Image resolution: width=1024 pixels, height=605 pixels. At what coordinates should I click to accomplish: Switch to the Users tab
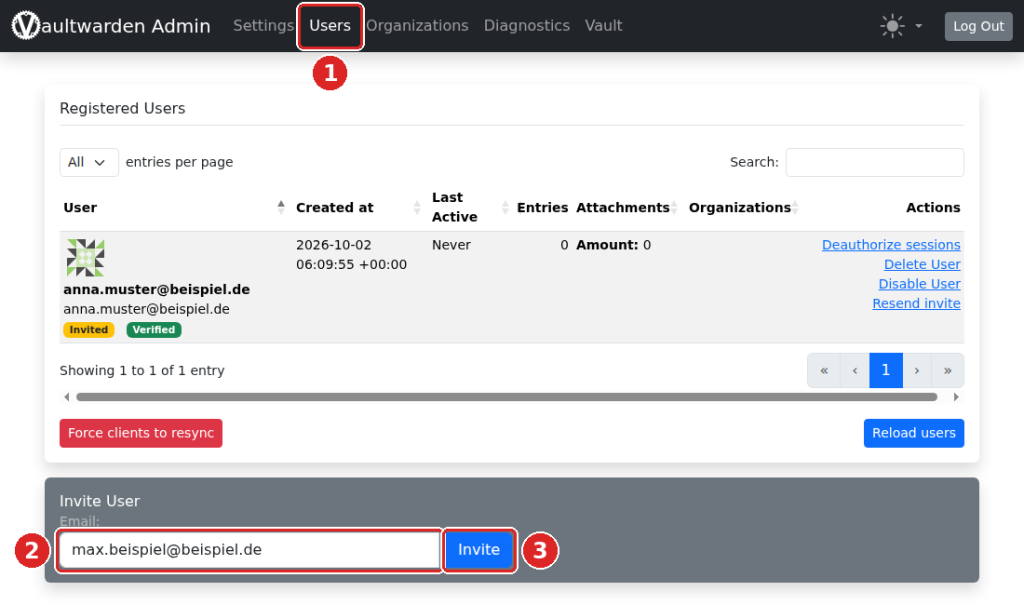point(330,25)
